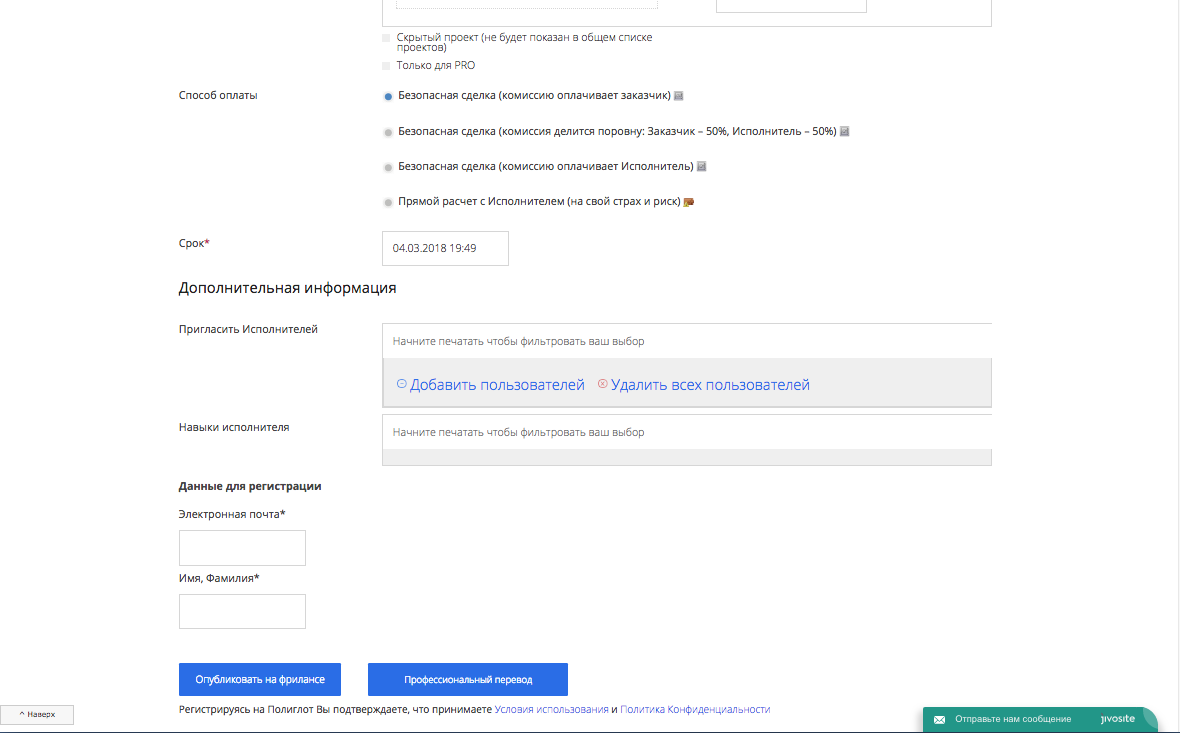1180x733 pixels.
Task: Click the icon beside 'комиссию оплачивает Исполнитель'
Action: click(x=702, y=166)
